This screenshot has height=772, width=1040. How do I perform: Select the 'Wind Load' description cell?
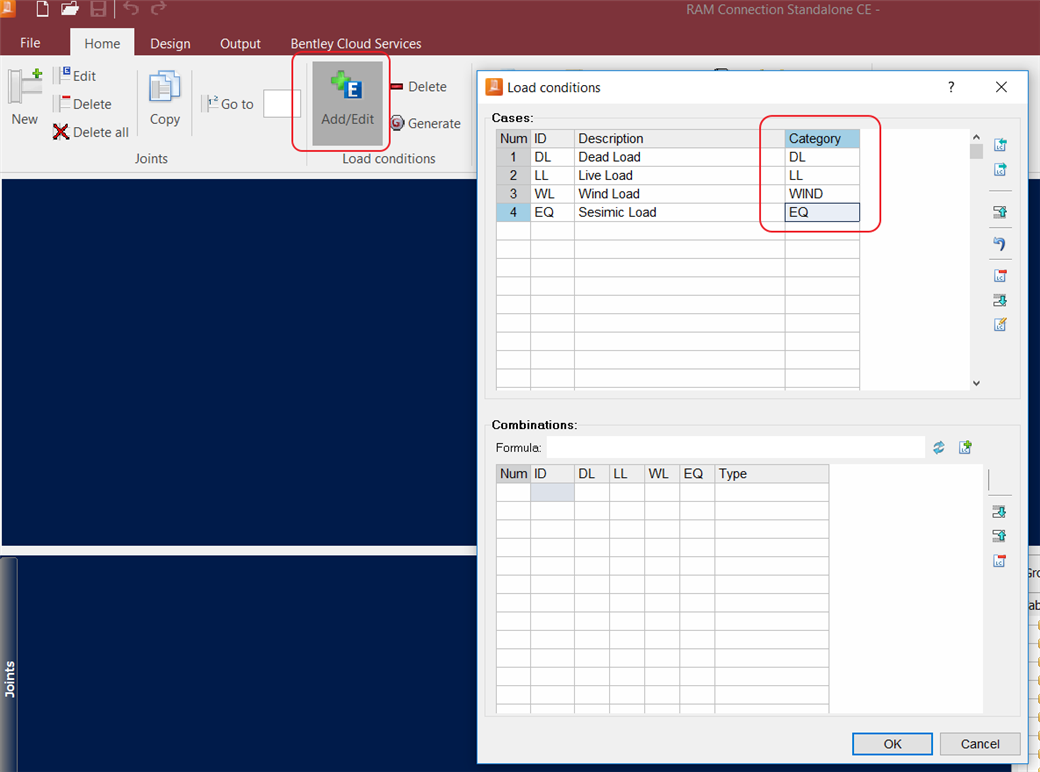(679, 194)
